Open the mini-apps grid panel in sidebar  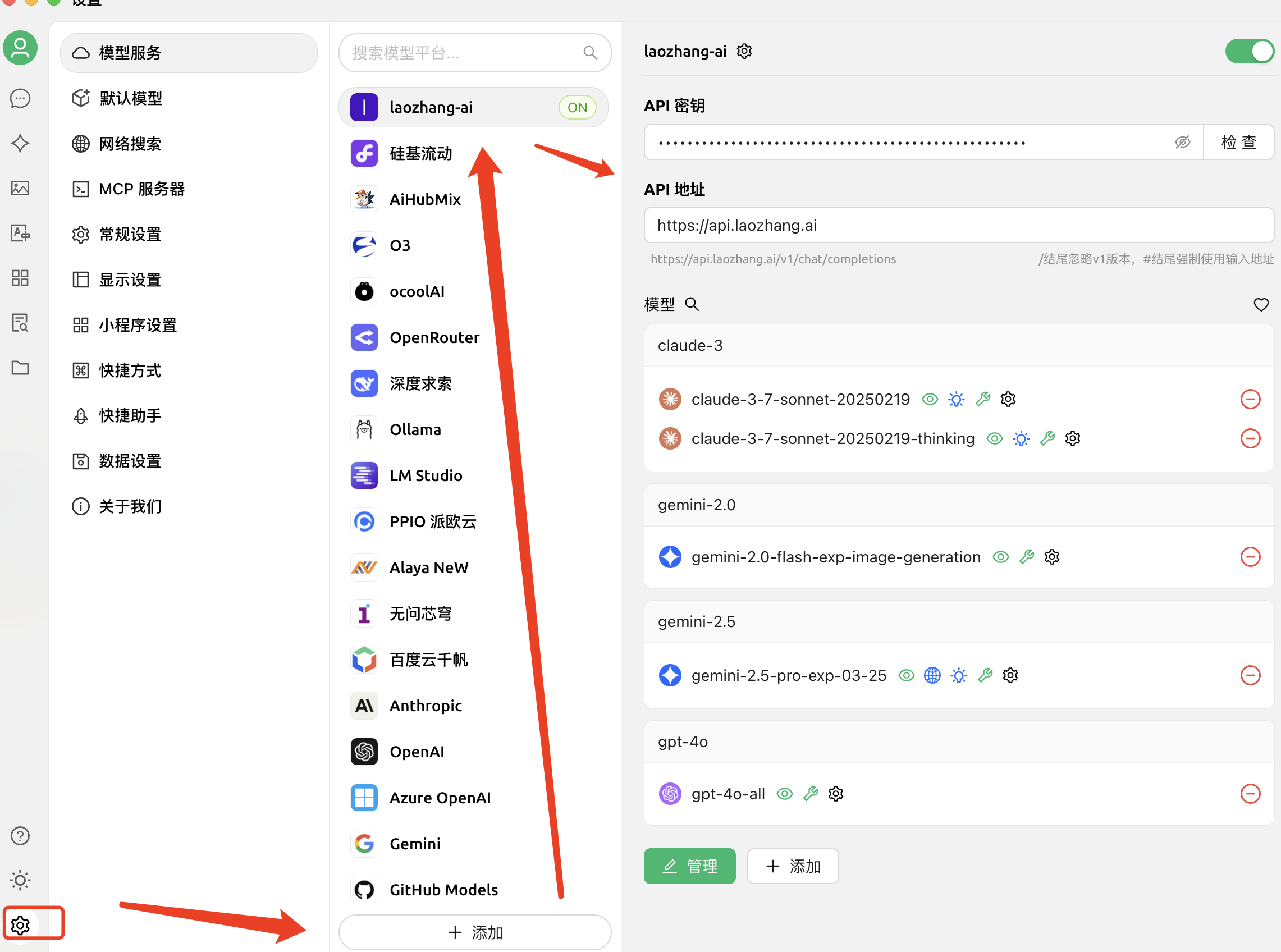20,278
